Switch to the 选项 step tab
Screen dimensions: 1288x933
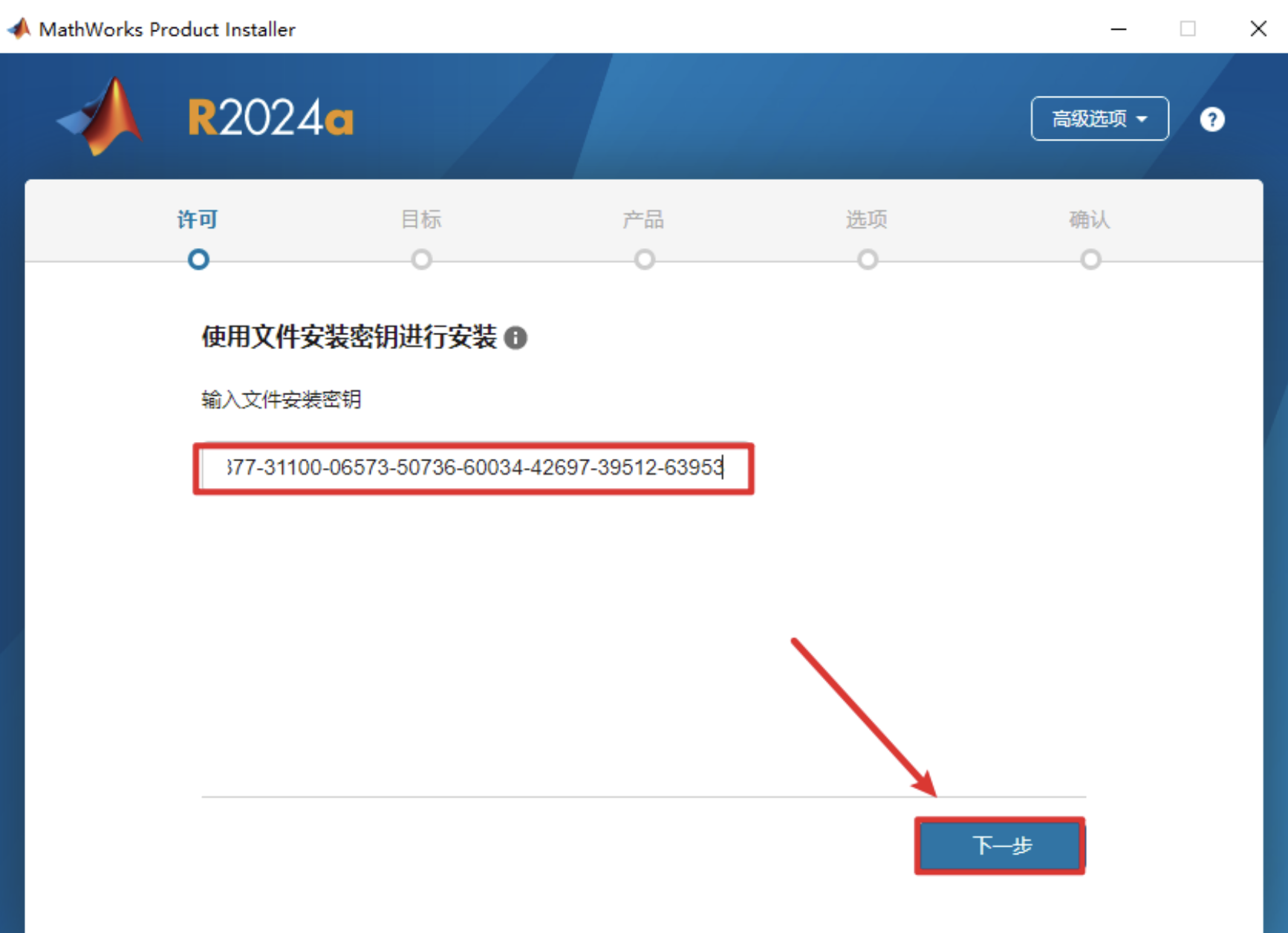(866, 220)
